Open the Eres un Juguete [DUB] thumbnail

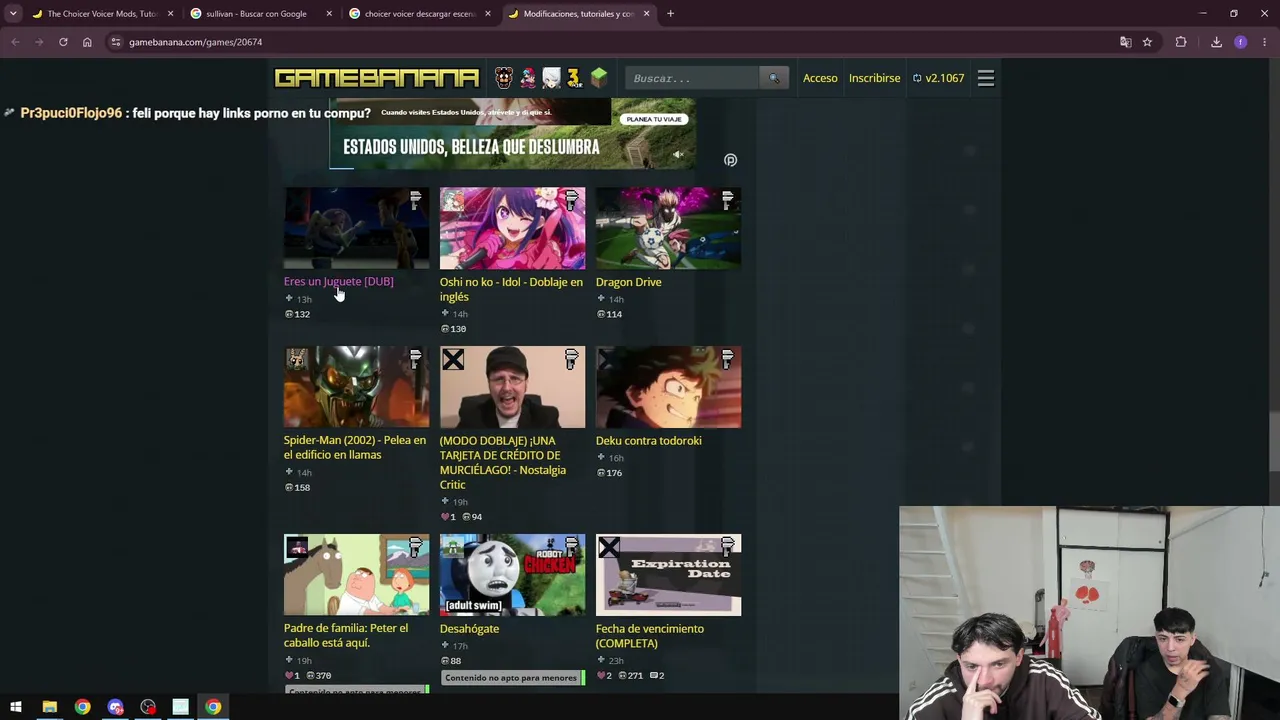pyautogui.click(x=356, y=228)
